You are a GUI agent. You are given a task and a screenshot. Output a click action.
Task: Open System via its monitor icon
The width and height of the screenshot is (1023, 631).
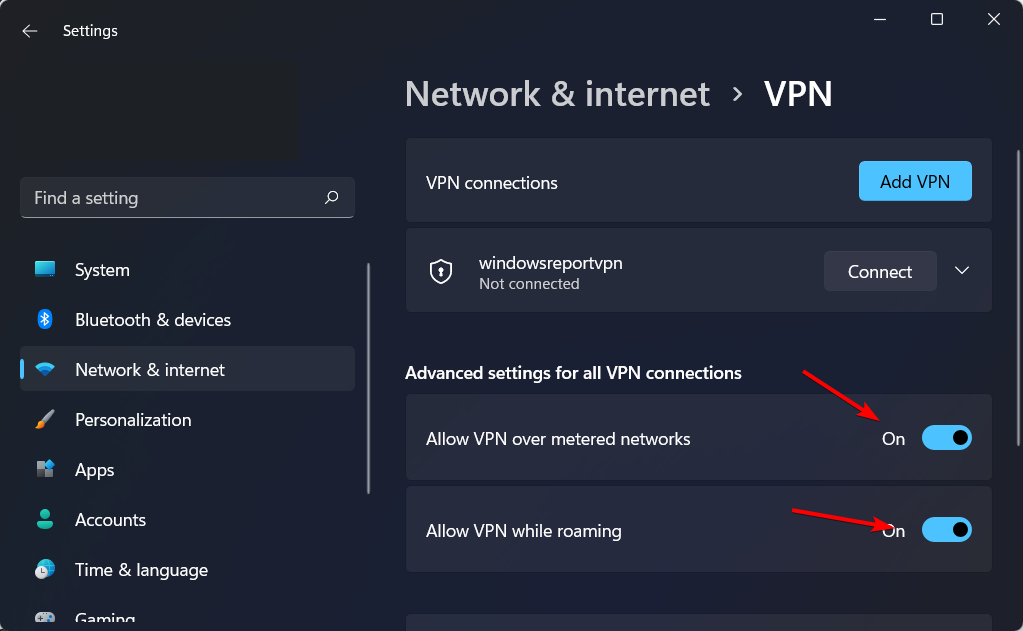pyautogui.click(x=45, y=269)
